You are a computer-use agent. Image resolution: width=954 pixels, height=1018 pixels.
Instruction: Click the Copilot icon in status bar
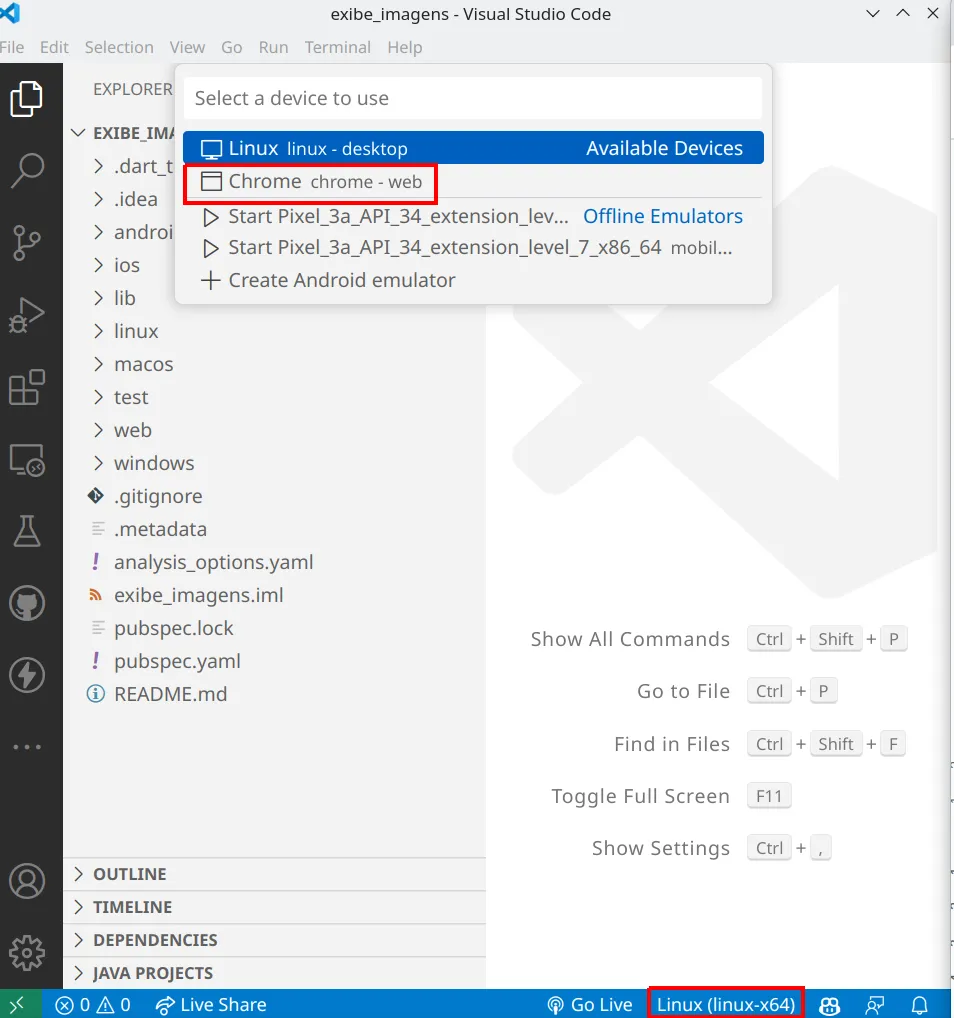(829, 1005)
